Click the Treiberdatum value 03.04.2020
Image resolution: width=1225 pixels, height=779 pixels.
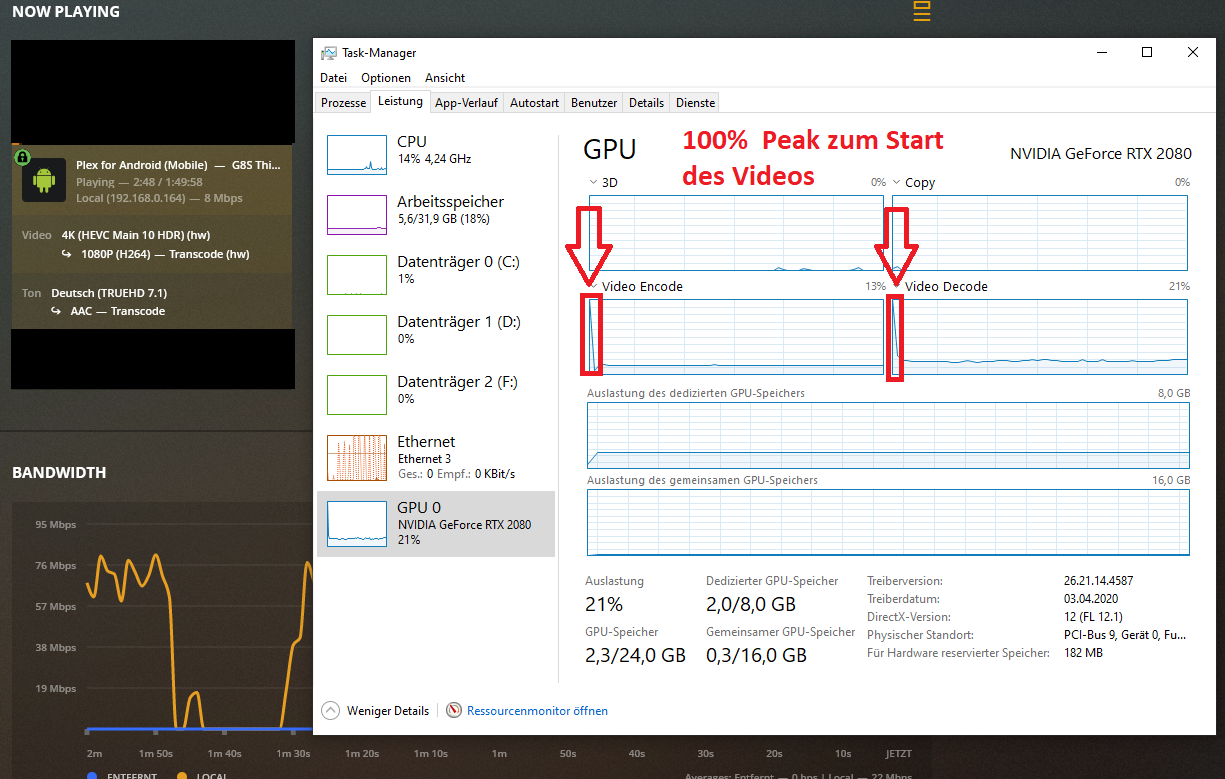click(1092, 598)
